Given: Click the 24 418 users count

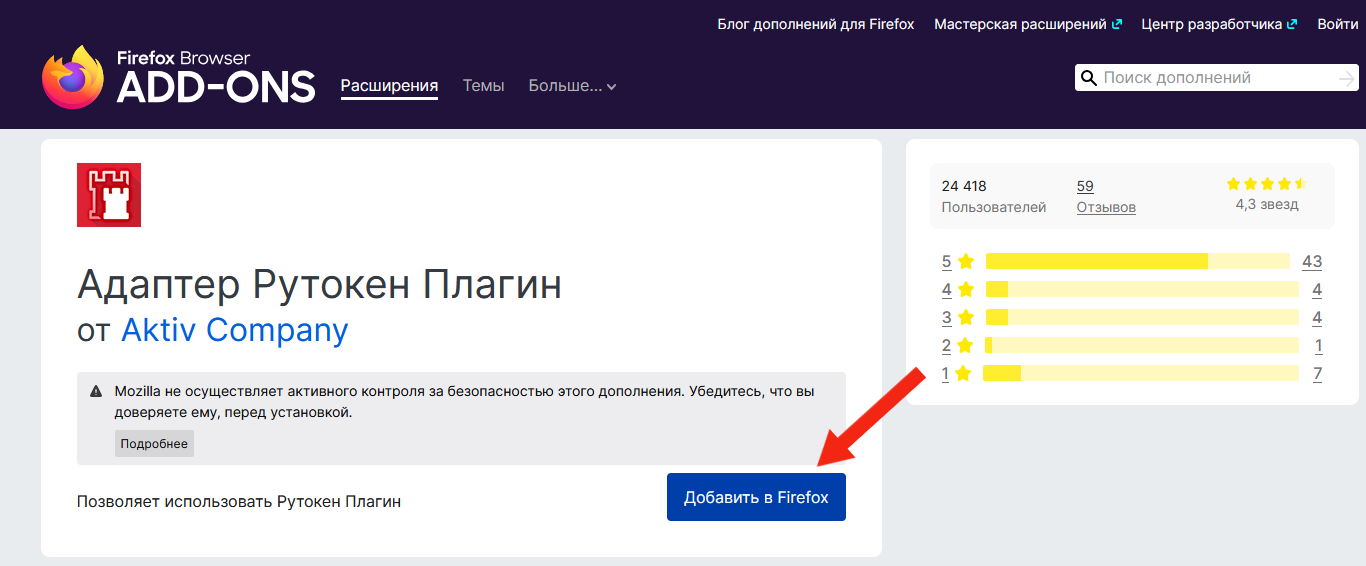Looking at the screenshot, I should 964,186.
